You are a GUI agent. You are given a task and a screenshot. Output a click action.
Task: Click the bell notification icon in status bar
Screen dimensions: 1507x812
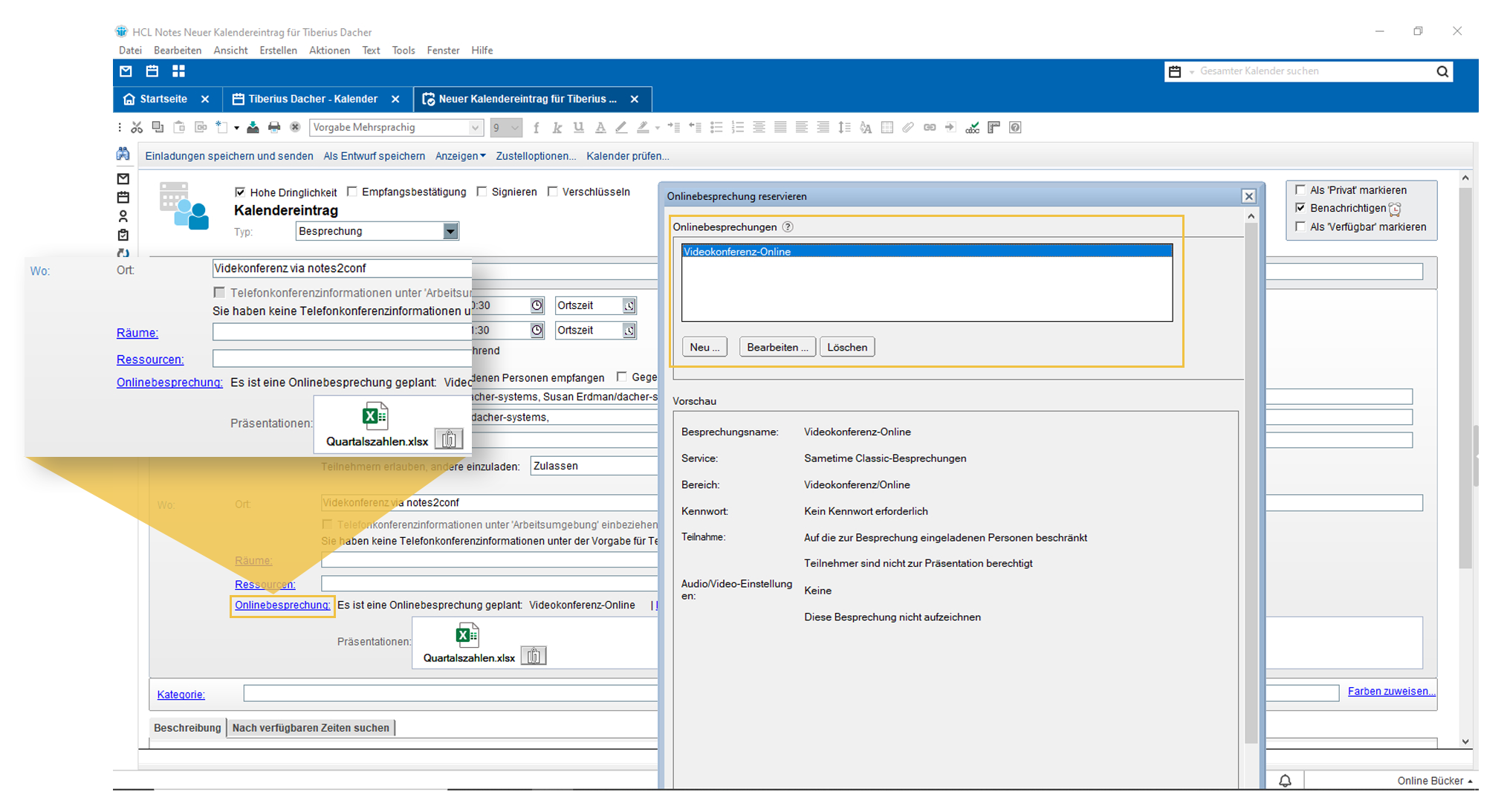click(x=1285, y=781)
